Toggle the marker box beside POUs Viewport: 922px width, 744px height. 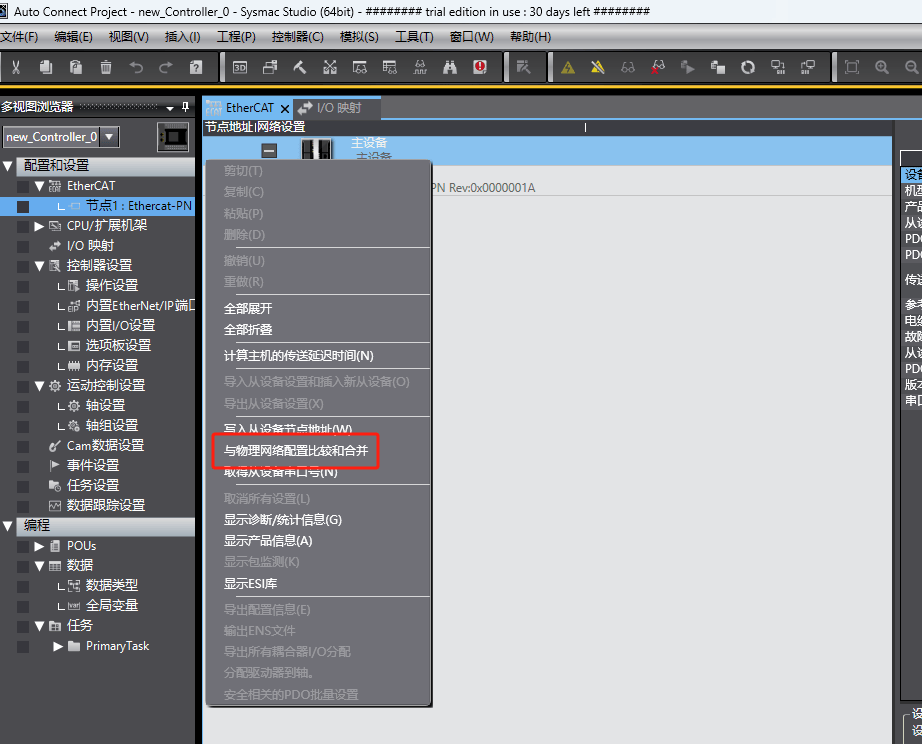tap(23, 547)
